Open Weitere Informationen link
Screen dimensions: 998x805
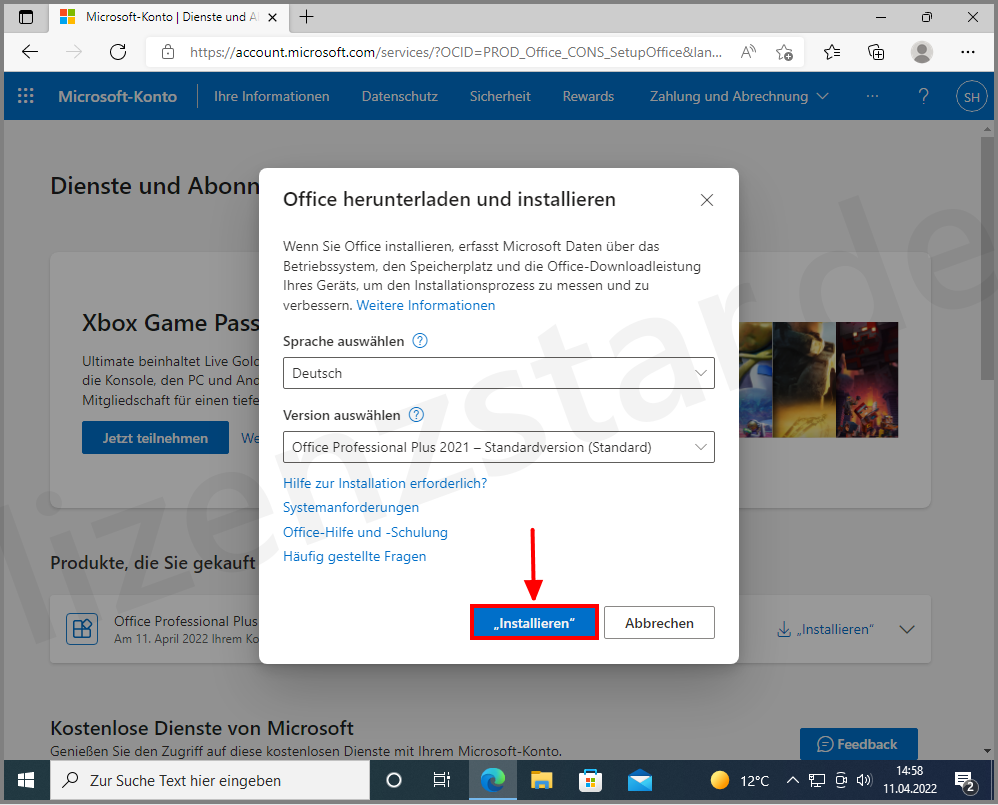(x=426, y=305)
